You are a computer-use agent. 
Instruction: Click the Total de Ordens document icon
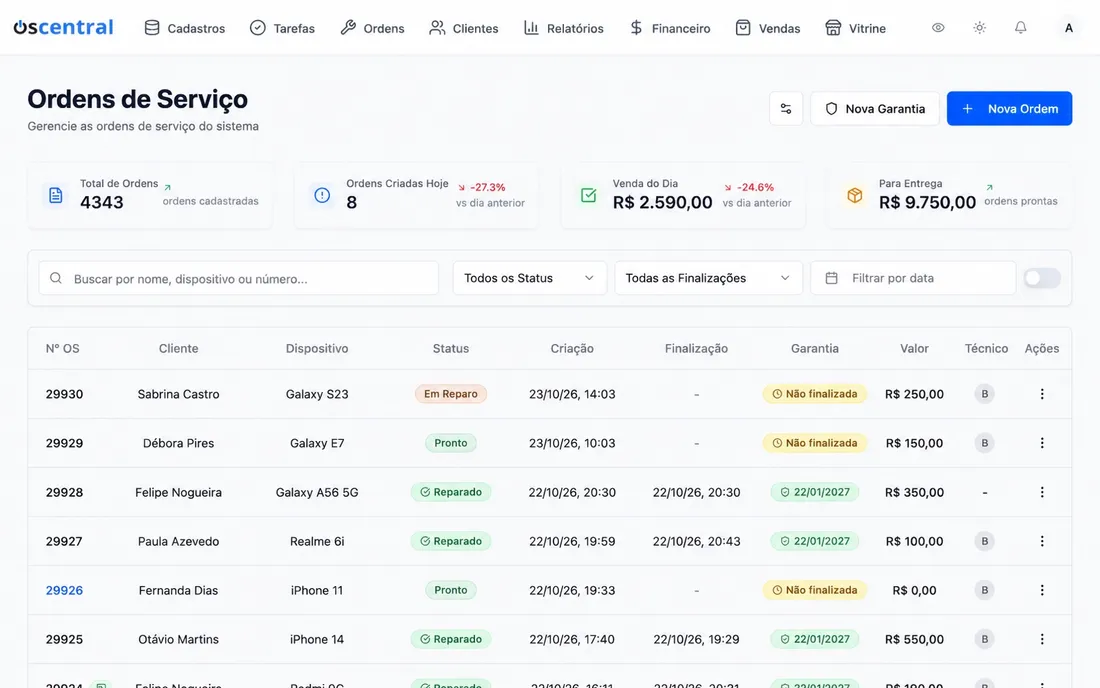[x=55, y=195]
